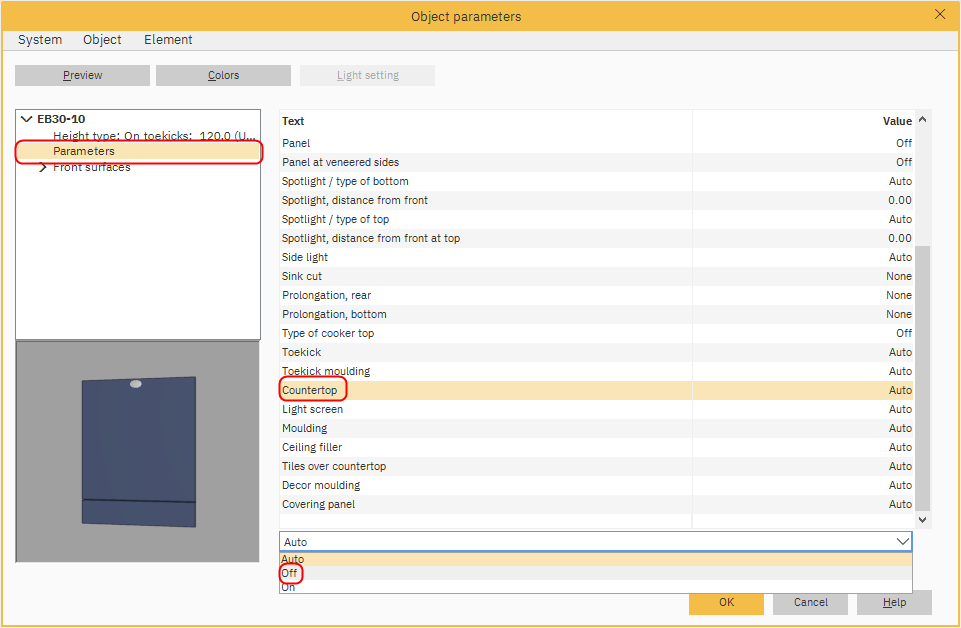Select the Sink cut parameter row
961x628 pixels.
(302, 276)
